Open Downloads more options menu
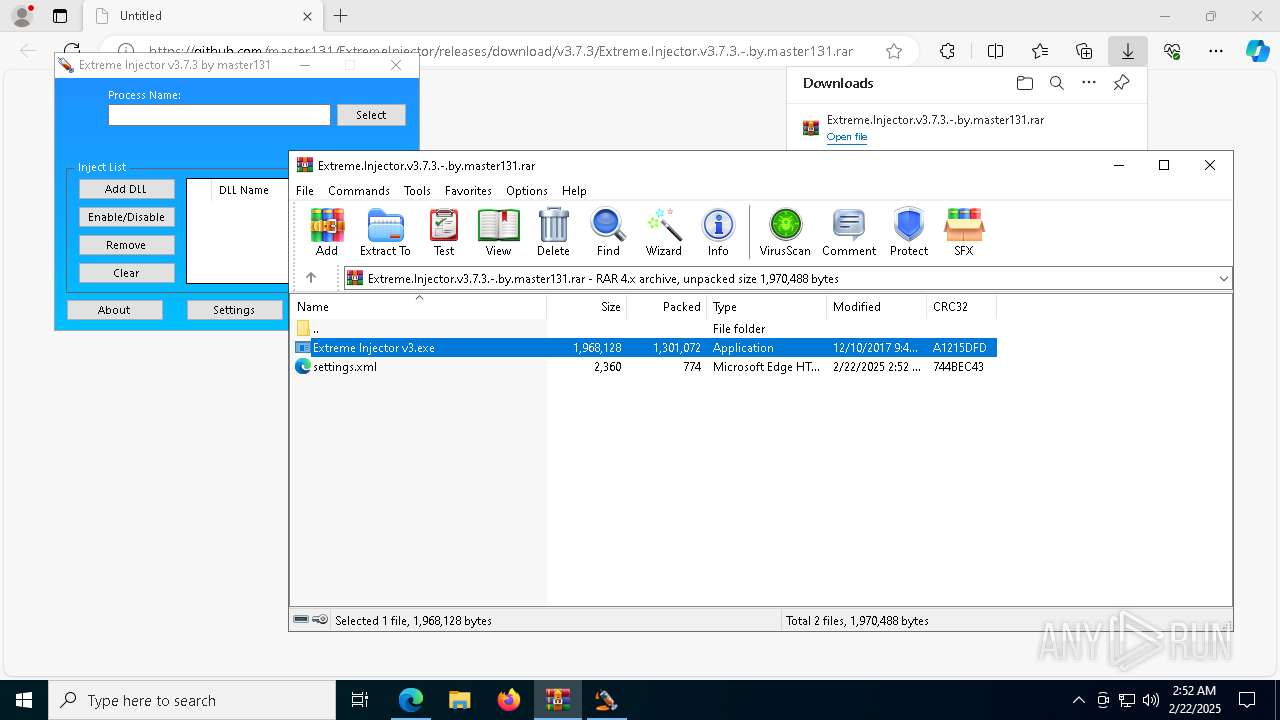Screen dimensions: 1280x720 1089,83
